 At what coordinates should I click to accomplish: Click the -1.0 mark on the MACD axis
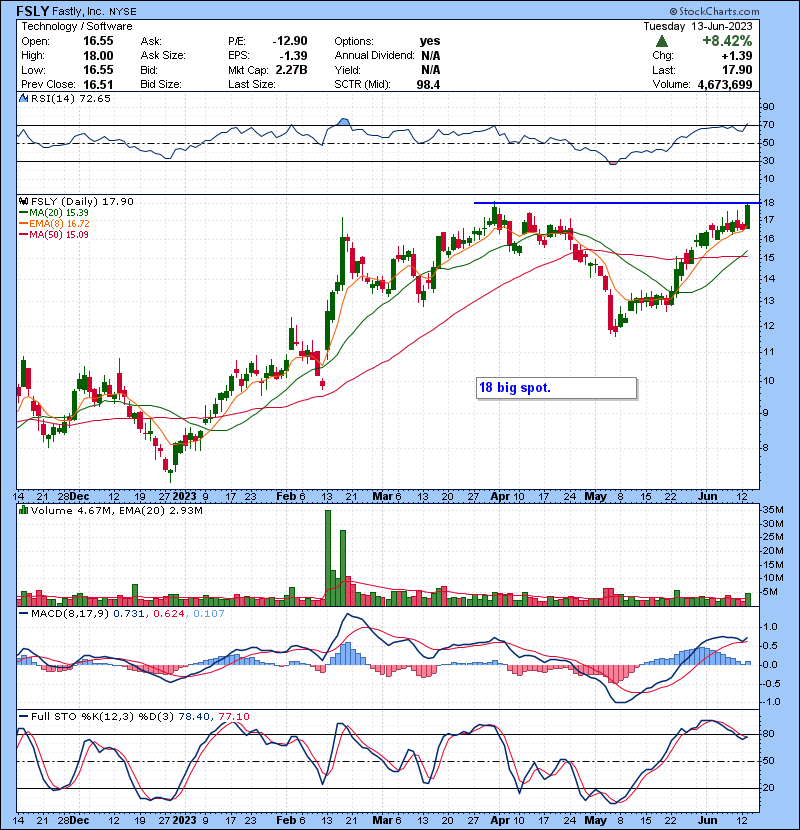click(770, 702)
